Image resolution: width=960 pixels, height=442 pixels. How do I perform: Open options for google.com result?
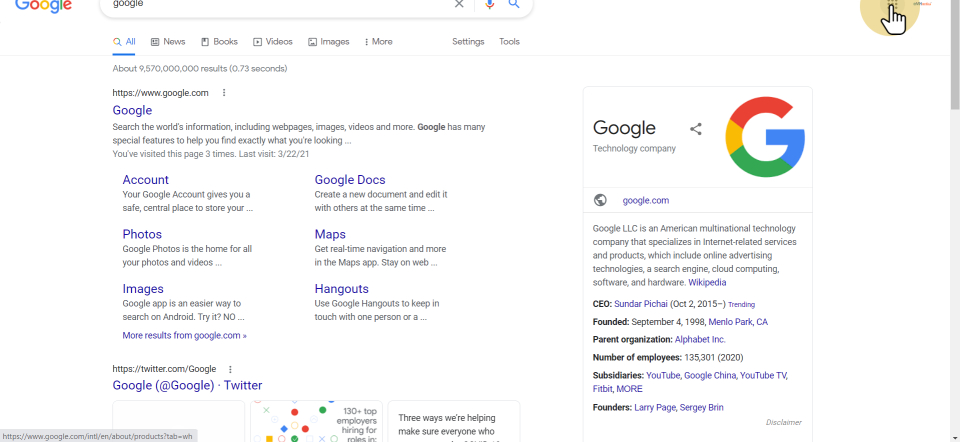point(224,93)
